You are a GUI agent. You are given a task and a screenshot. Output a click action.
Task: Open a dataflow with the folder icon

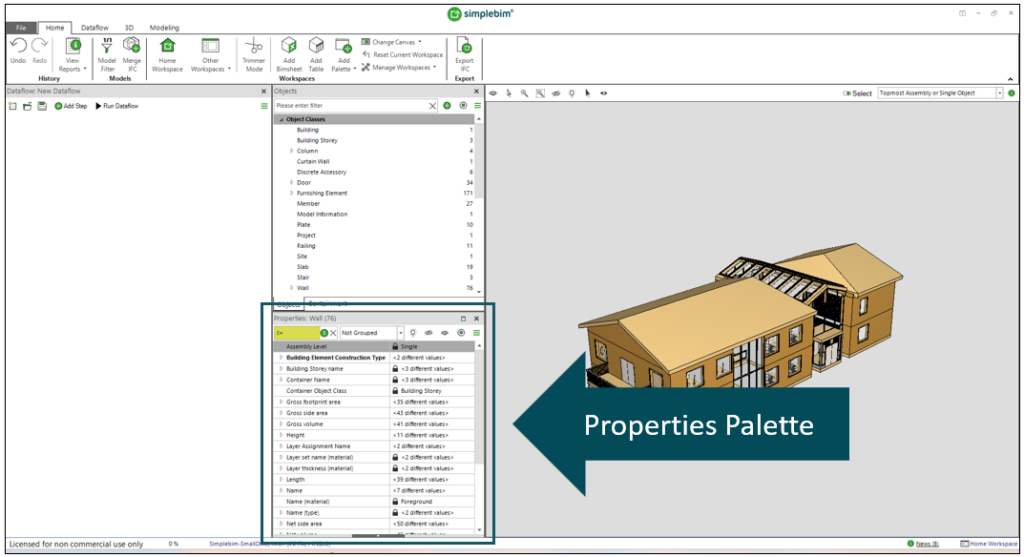[27, 106]
